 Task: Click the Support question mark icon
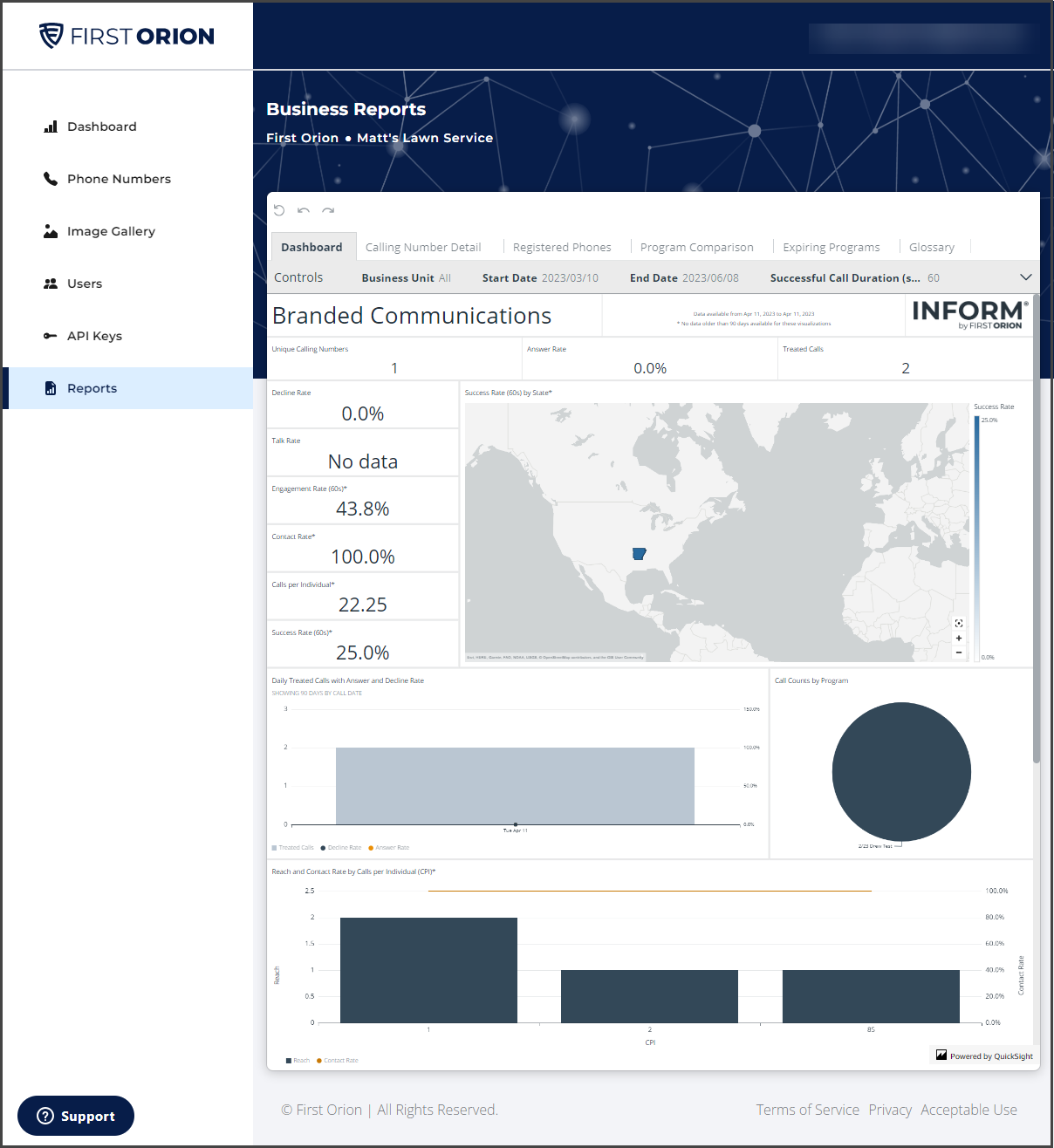pyautogui.click(x=45, y=1116)
